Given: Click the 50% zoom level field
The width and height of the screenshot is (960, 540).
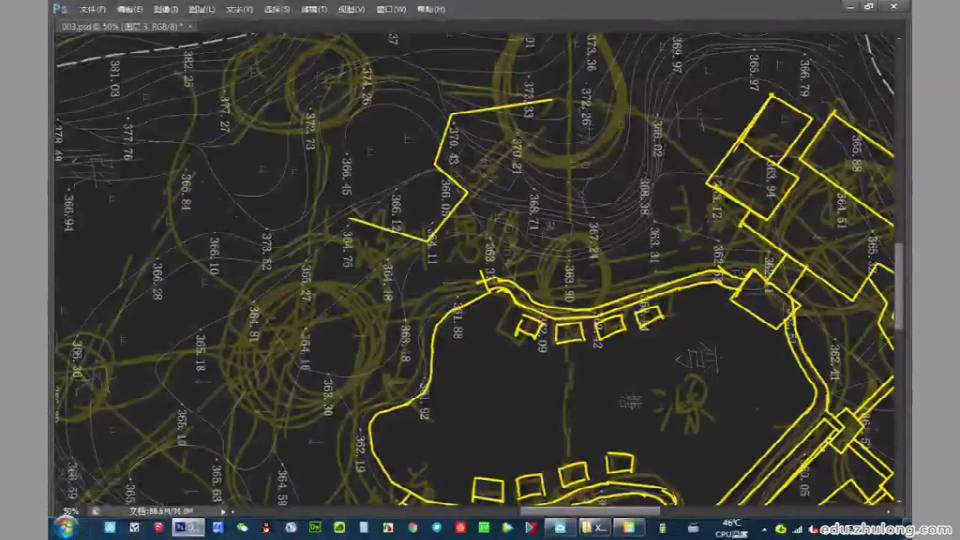Looking at the screenshot, I should [71, 511].
